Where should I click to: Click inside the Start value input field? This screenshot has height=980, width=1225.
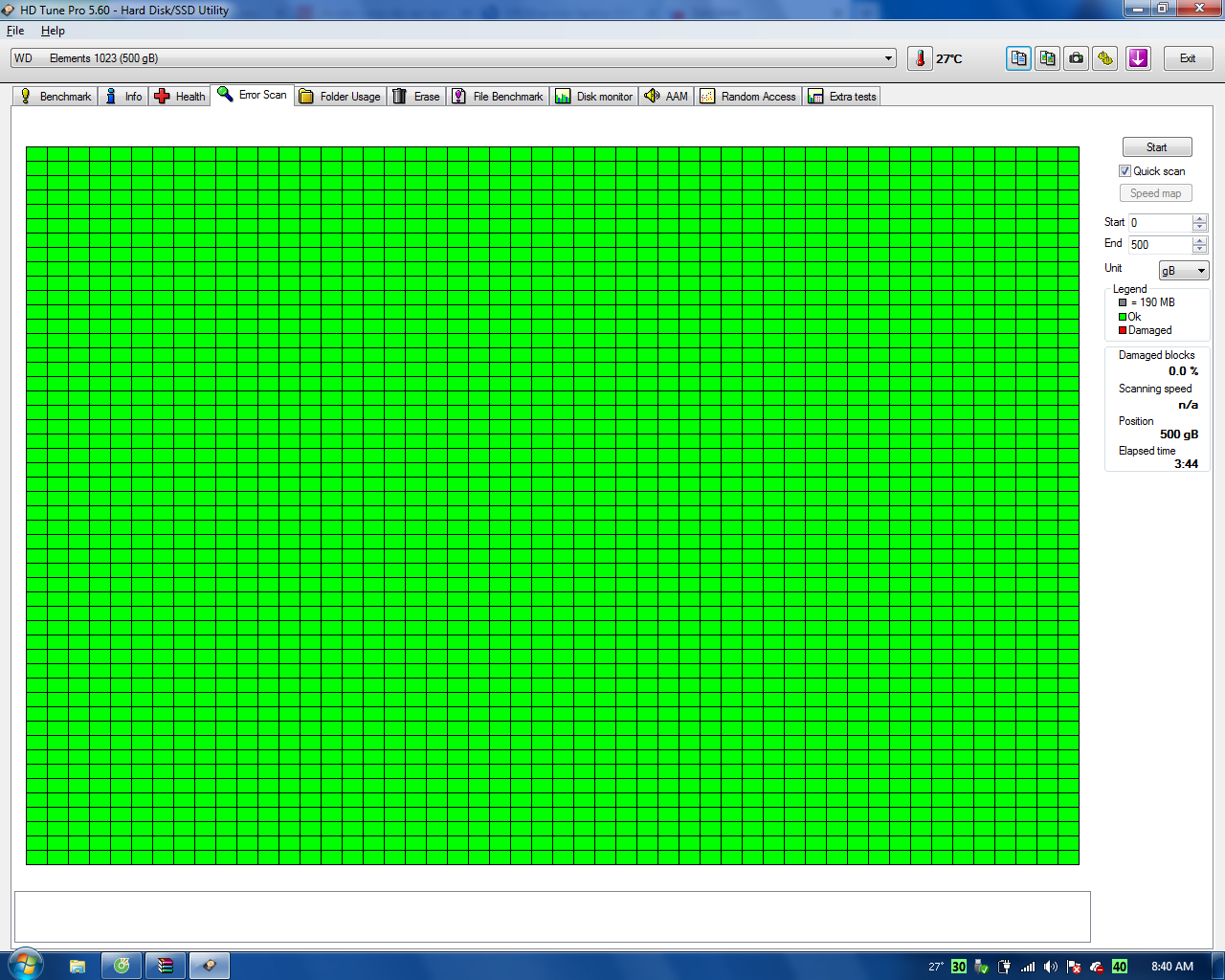[x=1158, y=222]
